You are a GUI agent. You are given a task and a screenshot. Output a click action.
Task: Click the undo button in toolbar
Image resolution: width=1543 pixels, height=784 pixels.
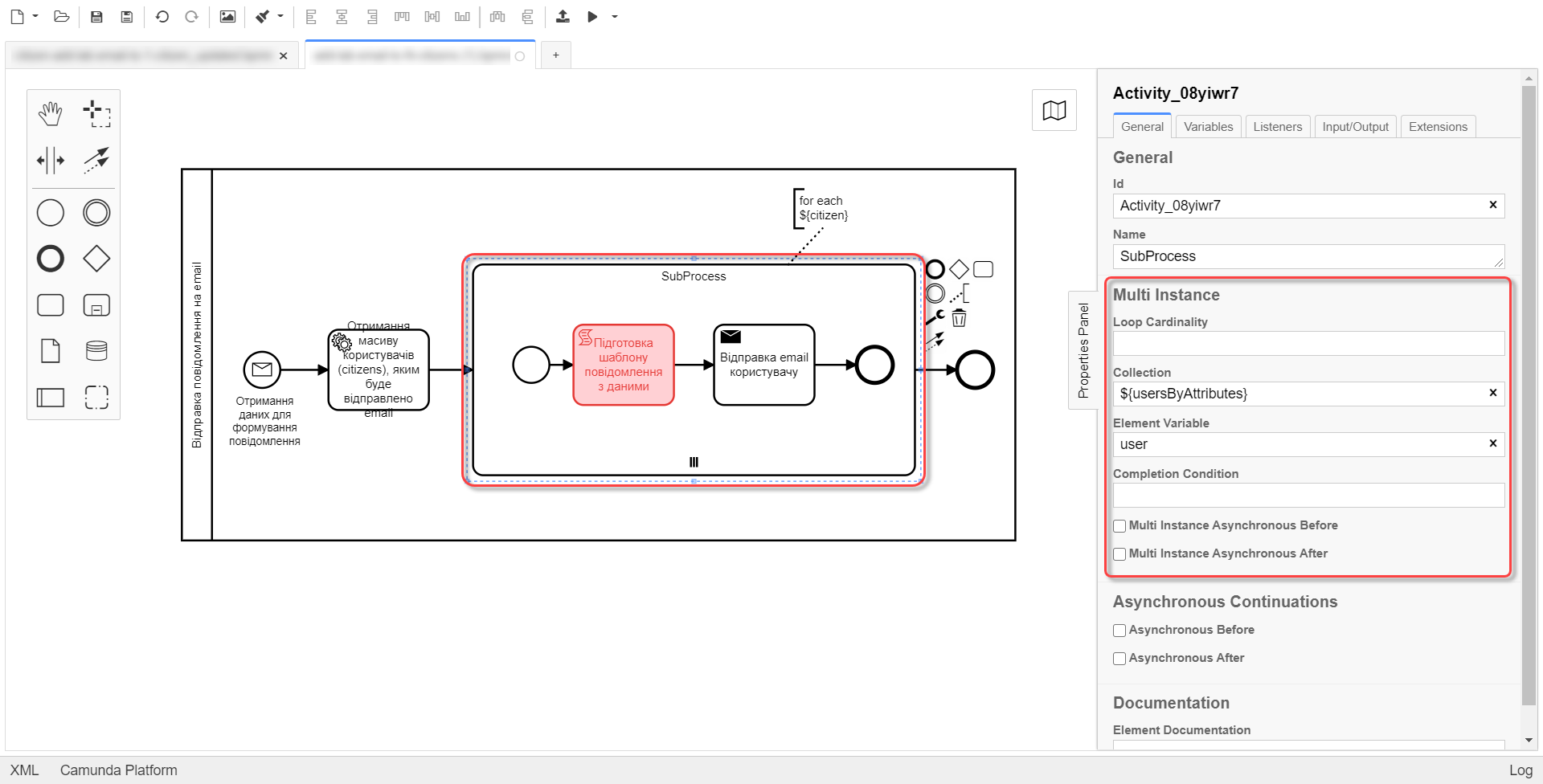coord(162,17)
